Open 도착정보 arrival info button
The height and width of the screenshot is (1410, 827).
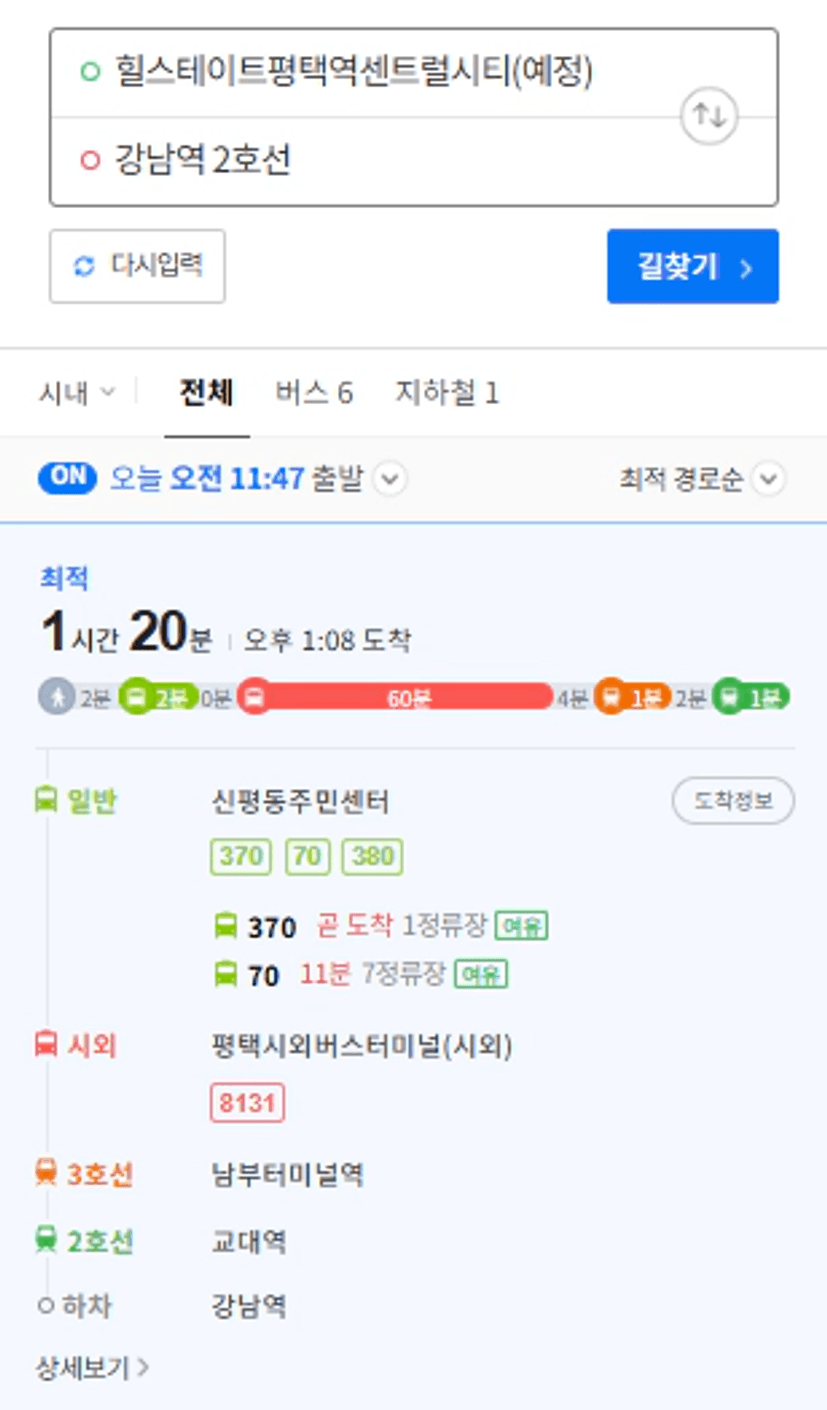click(733, 801)
